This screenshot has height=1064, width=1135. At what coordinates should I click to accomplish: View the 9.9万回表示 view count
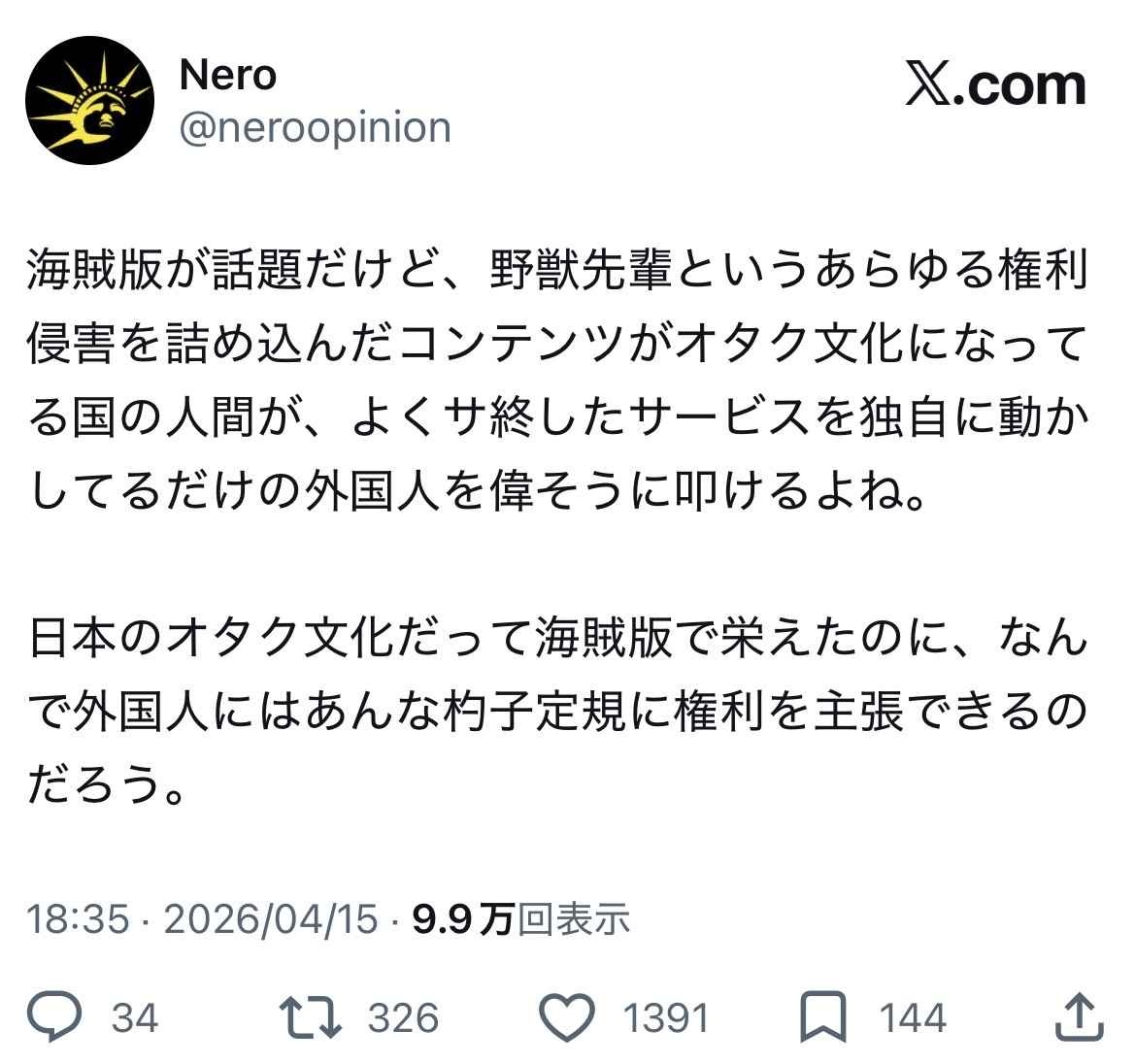[521, 918]
